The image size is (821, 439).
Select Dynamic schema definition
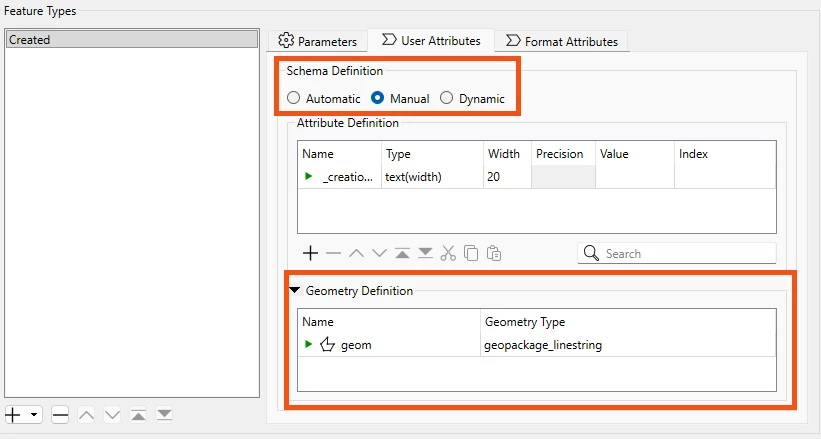(472, 98)
